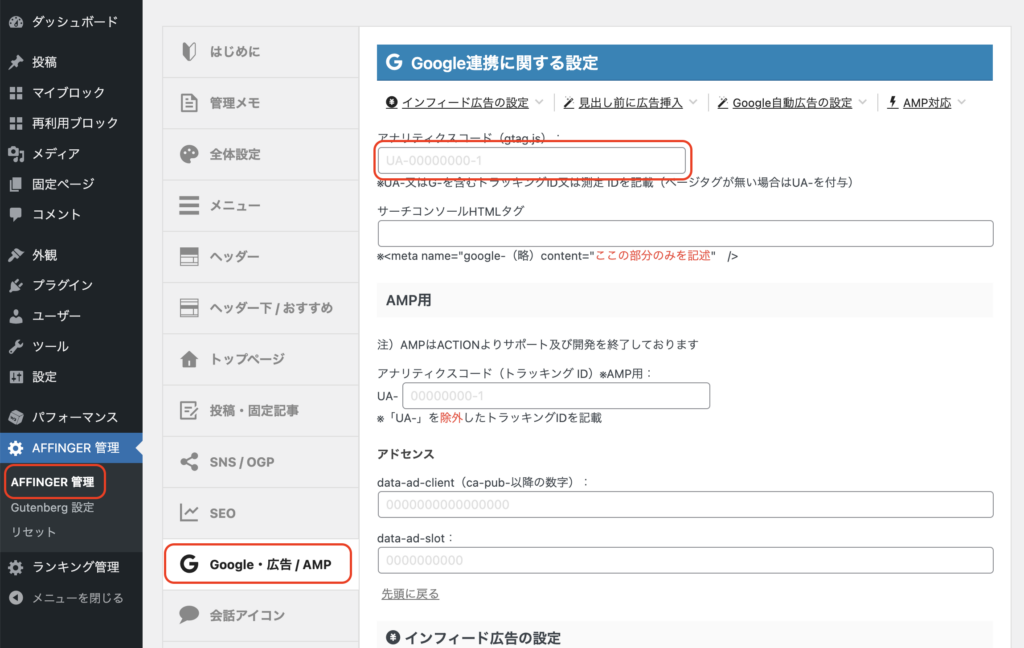The height and width of the screenshot is (648, 1024).
Task: Click the 再利用ブロック grid icon
Action: tap(16, 123)
